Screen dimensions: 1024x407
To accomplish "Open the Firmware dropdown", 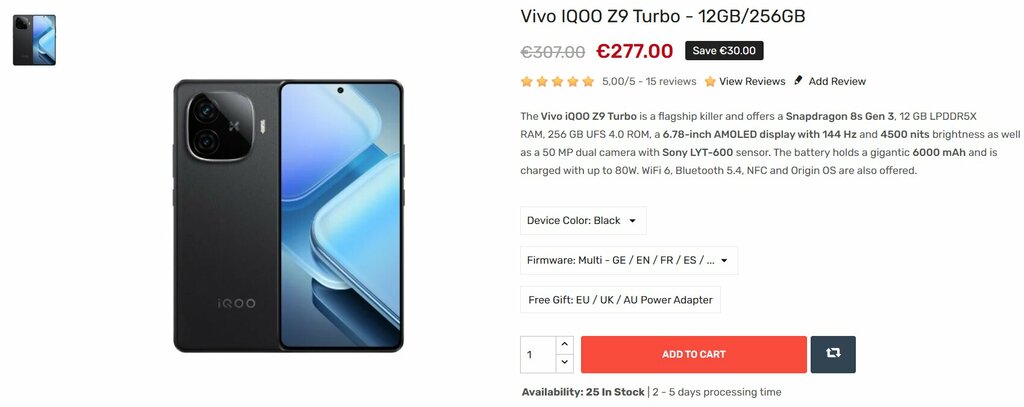I will coord(629,260).
